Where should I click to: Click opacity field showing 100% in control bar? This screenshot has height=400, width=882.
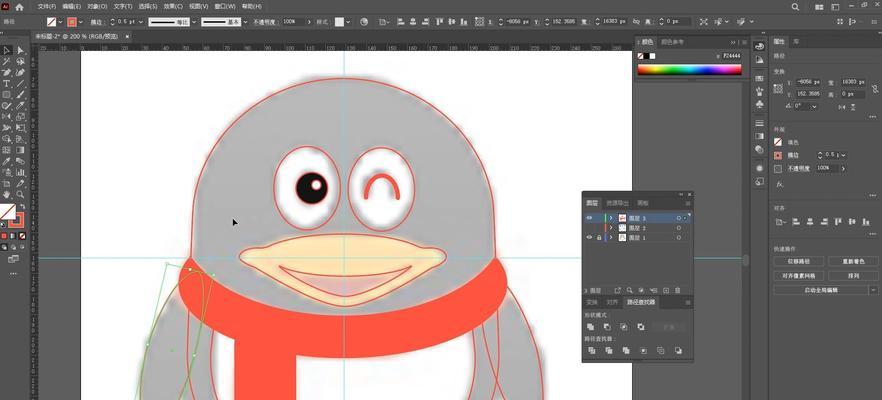[293, 21]
